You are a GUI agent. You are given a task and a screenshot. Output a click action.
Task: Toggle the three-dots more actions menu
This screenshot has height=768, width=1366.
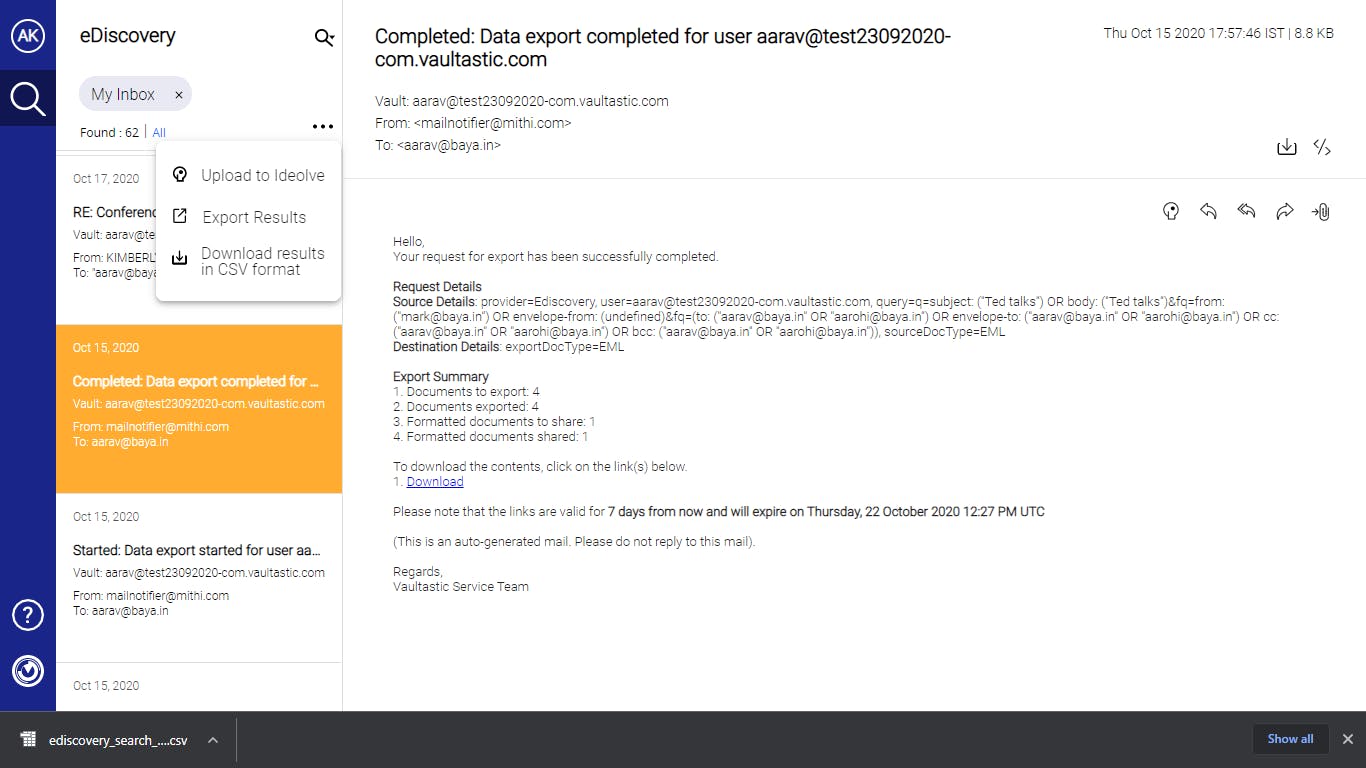[322, 127]
